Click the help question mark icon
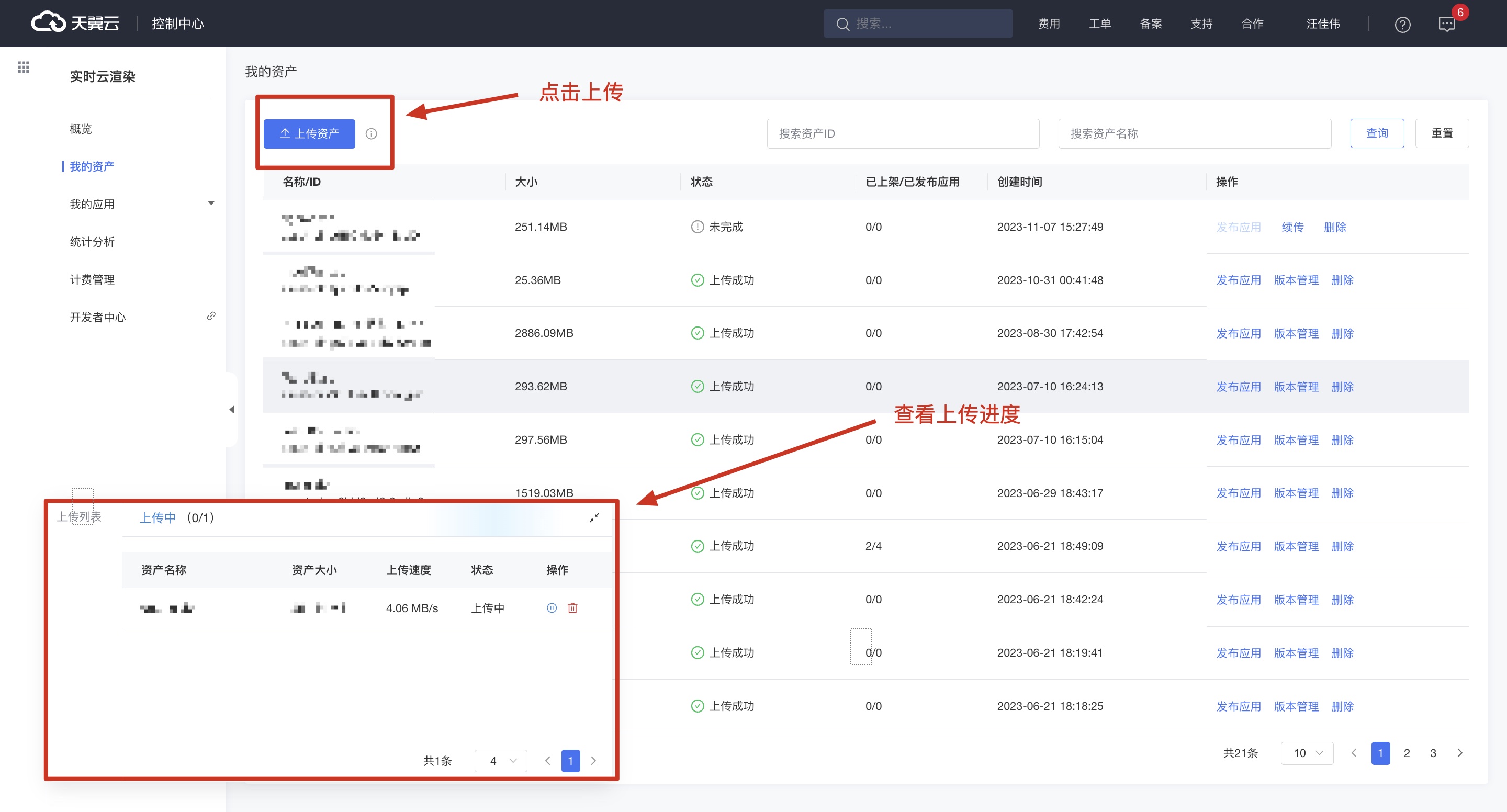The width and height of the screenshot is (1507, 812). click(1402, 24)
